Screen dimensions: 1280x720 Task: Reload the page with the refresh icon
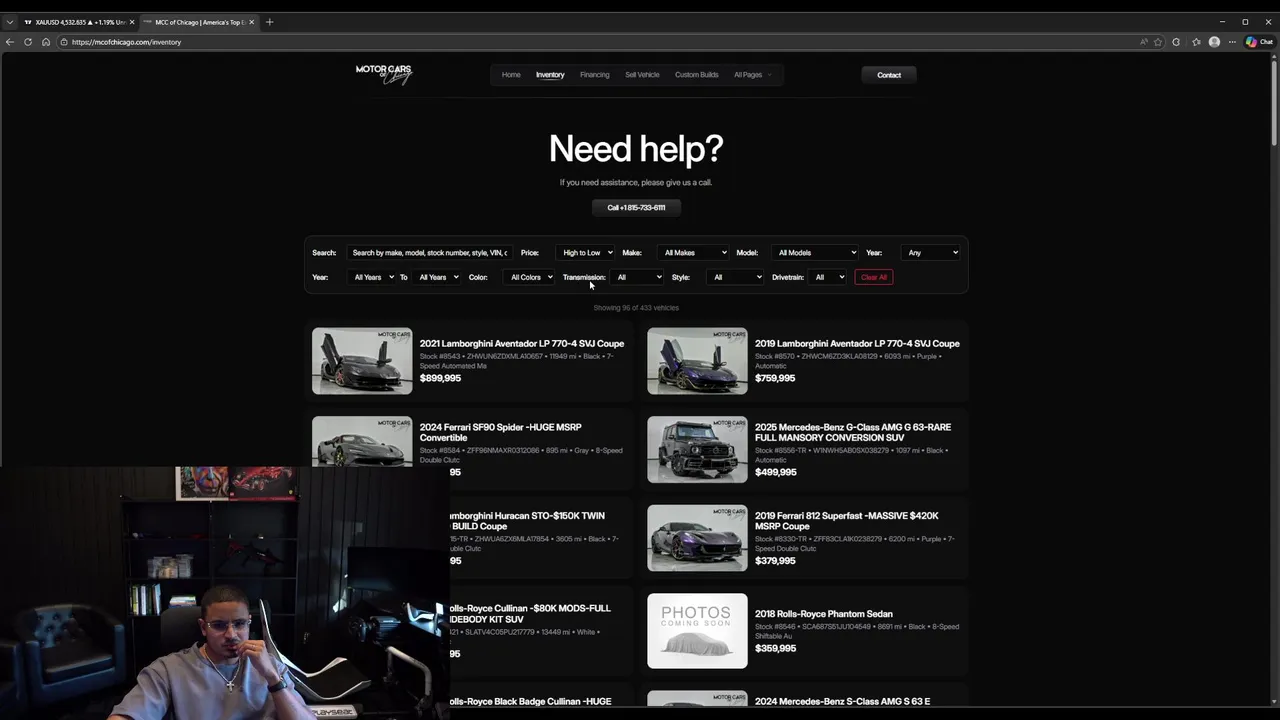(x=28, y=42)
